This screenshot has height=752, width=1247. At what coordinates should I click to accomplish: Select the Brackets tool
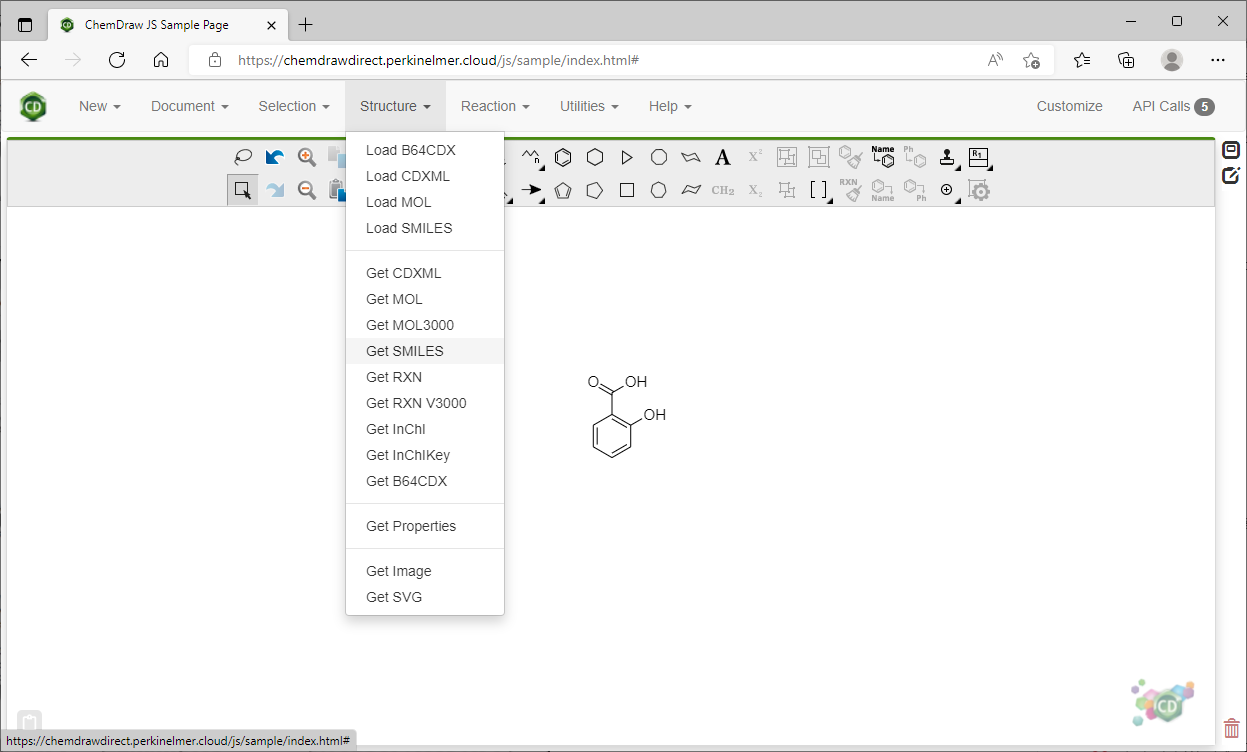click(819, 190)
